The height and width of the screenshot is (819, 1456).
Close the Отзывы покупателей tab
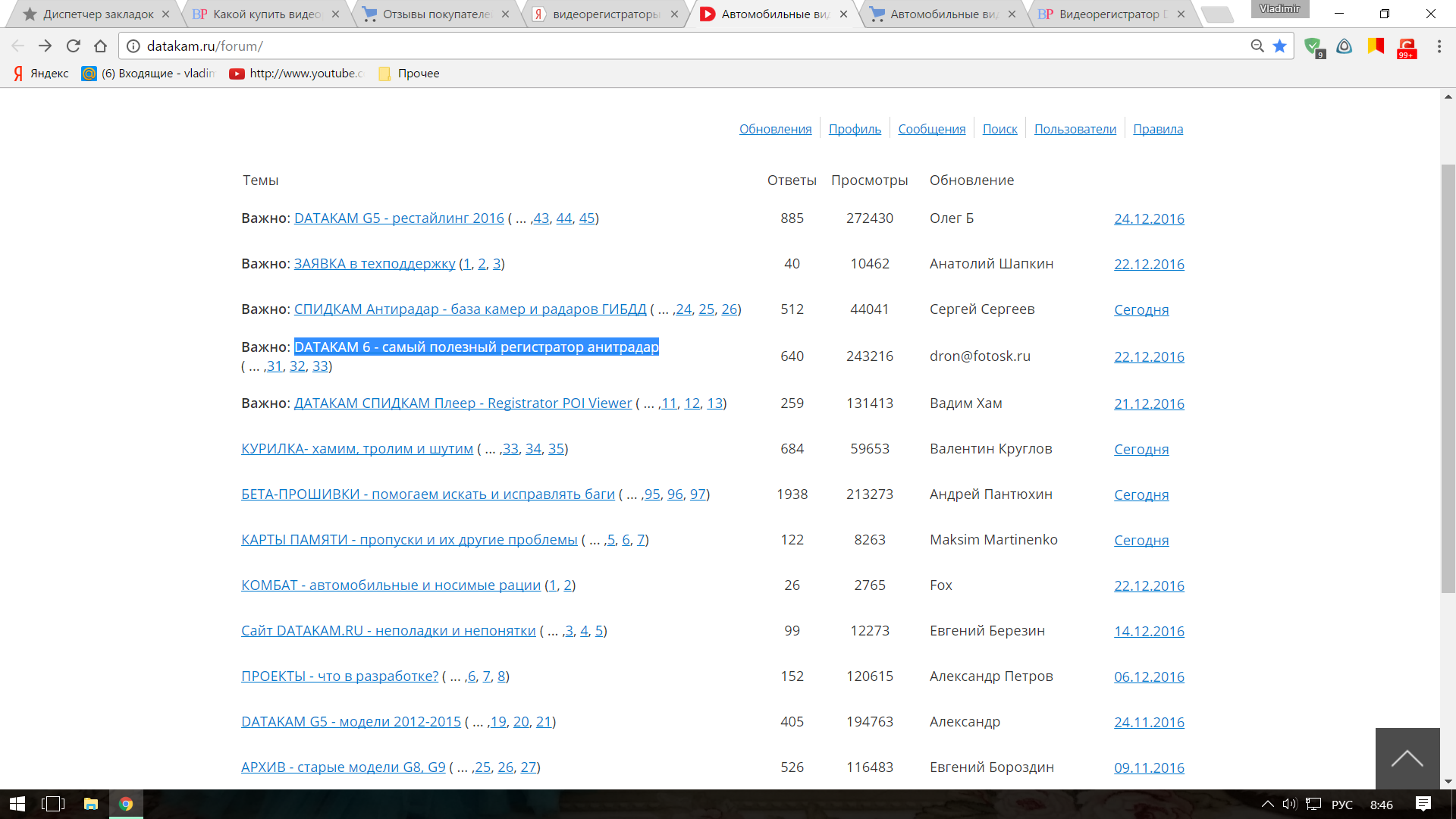(x=505, y=14)
